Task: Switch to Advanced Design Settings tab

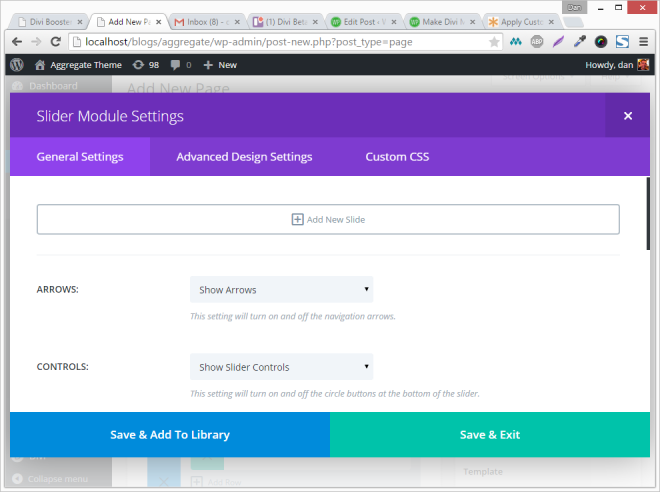Action: (244, 157)
